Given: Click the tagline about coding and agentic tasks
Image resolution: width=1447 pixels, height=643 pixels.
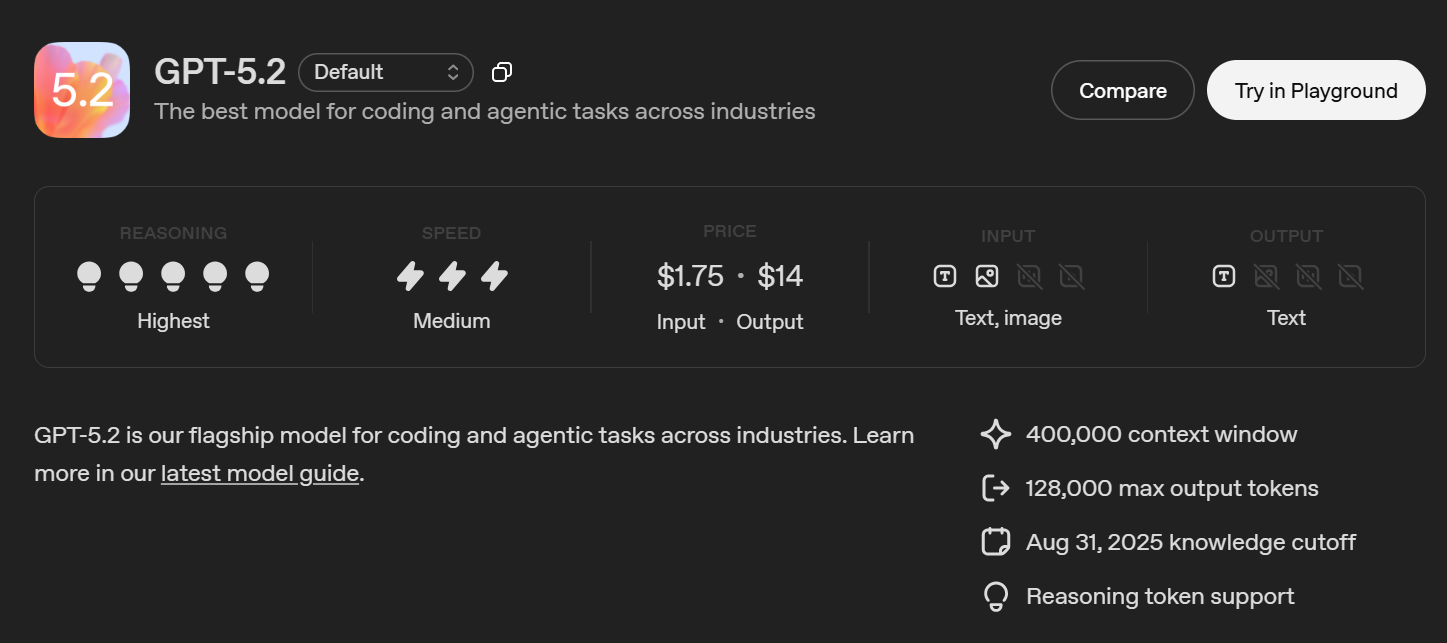Looking at the screenshot, I should click(x=485, y=111).
